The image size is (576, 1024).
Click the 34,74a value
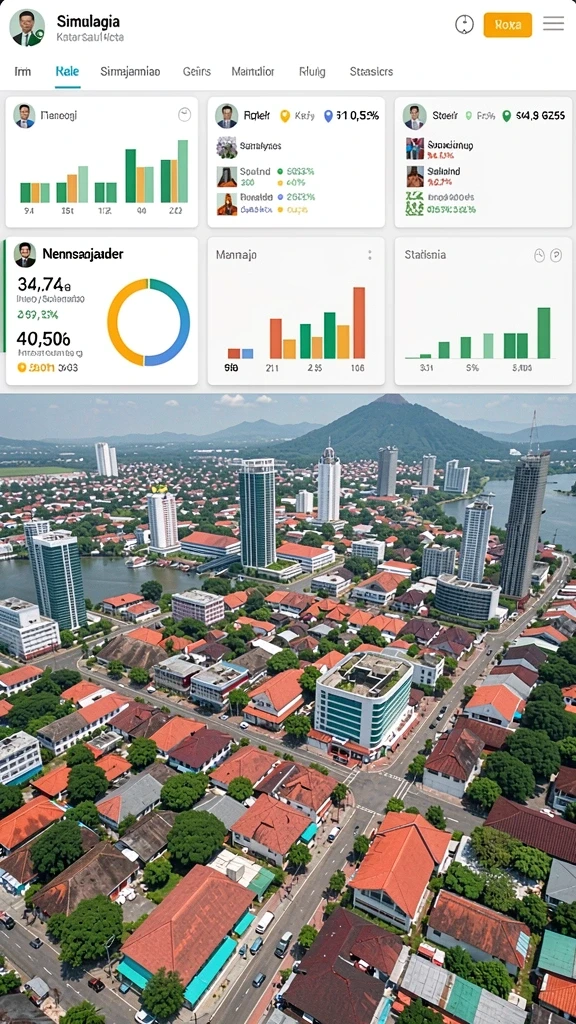tap(44, 284)
